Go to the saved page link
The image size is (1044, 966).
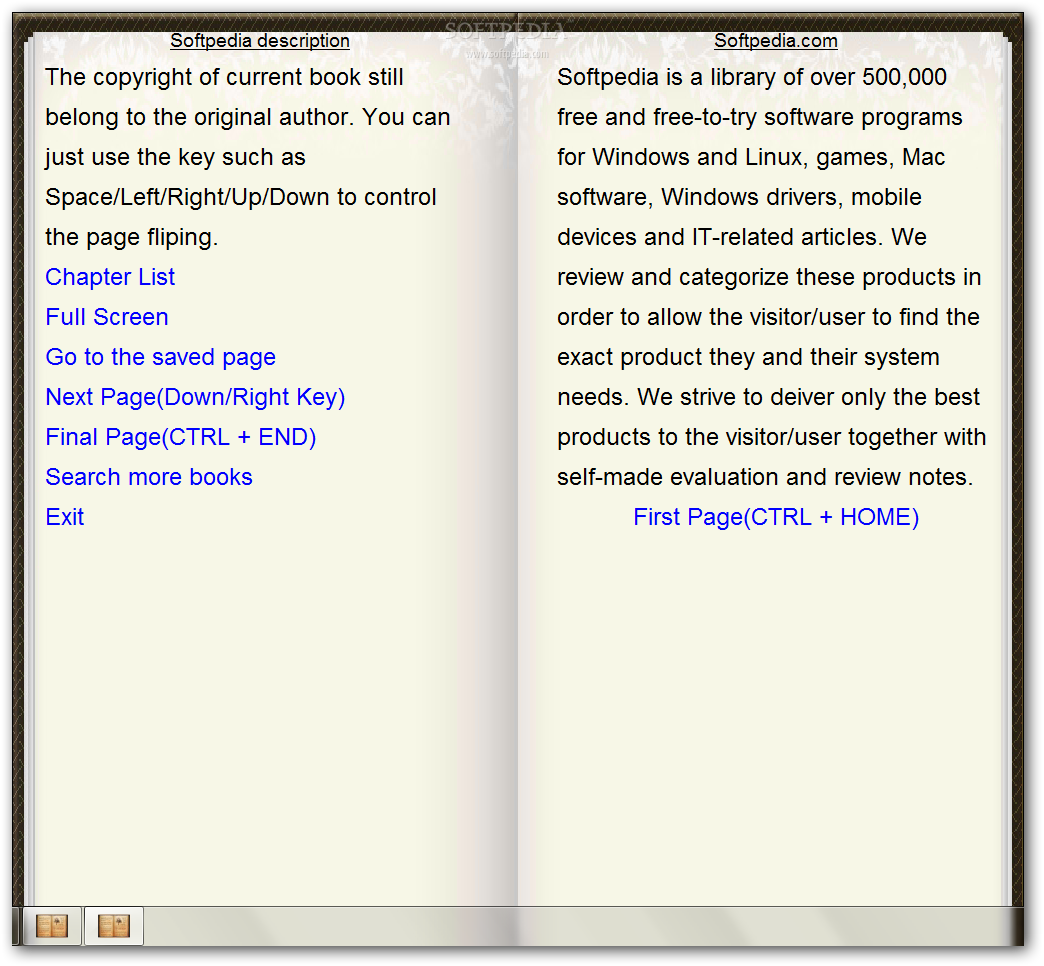pyautogui.click(x=160, y=358)
